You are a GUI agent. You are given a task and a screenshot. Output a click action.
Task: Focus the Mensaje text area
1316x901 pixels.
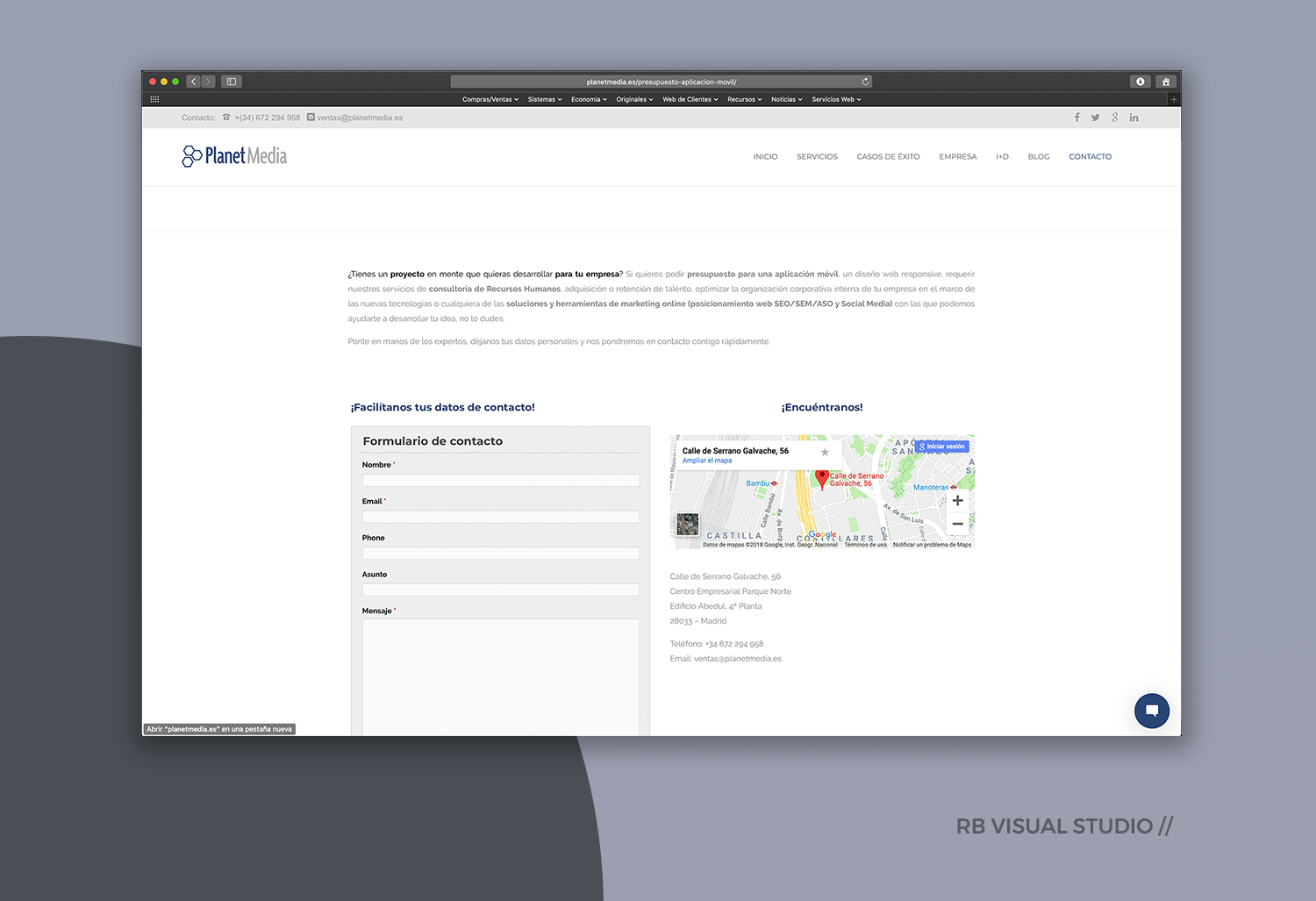500,676
